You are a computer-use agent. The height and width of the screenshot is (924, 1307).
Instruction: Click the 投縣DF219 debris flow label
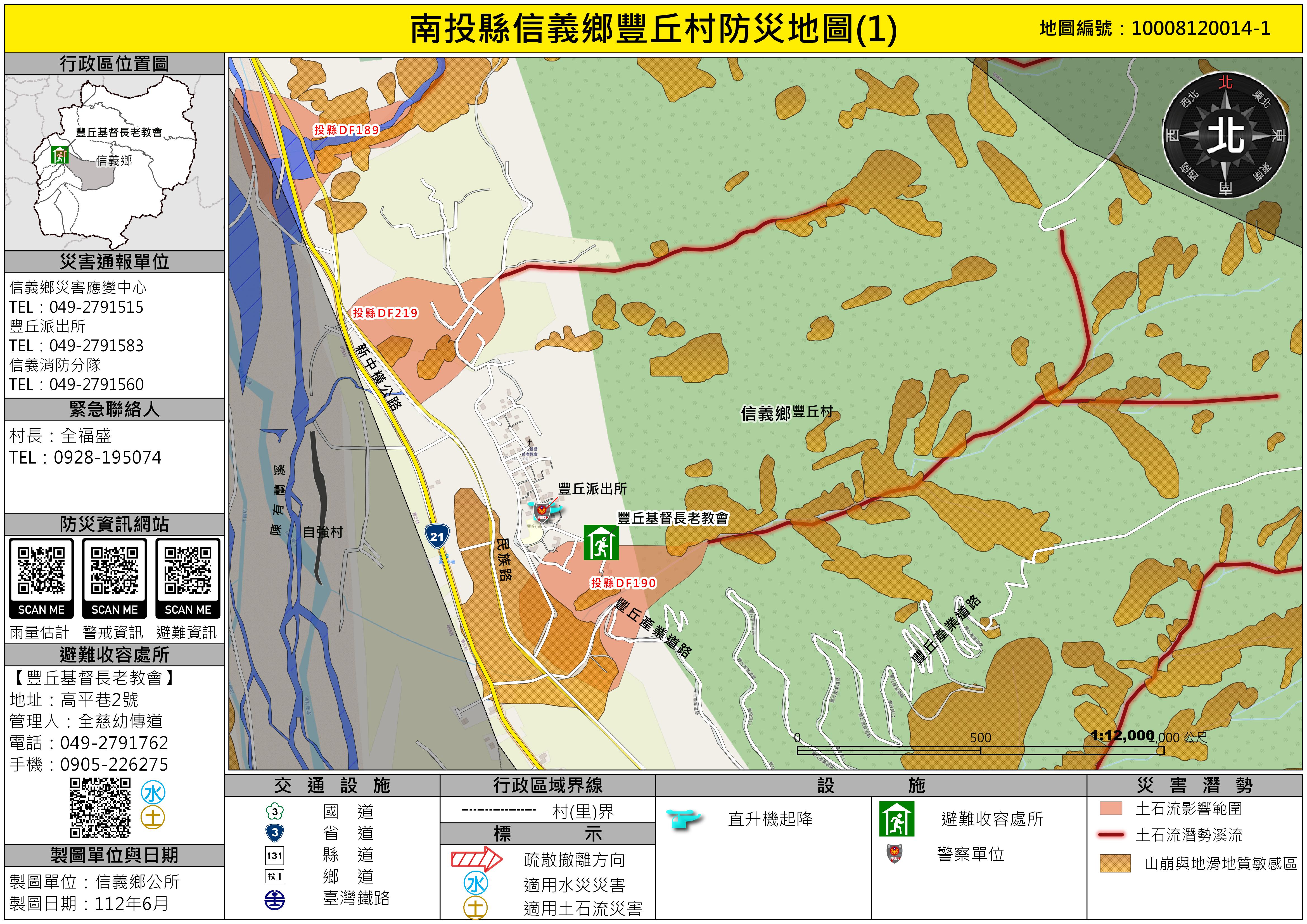(385, 313)
